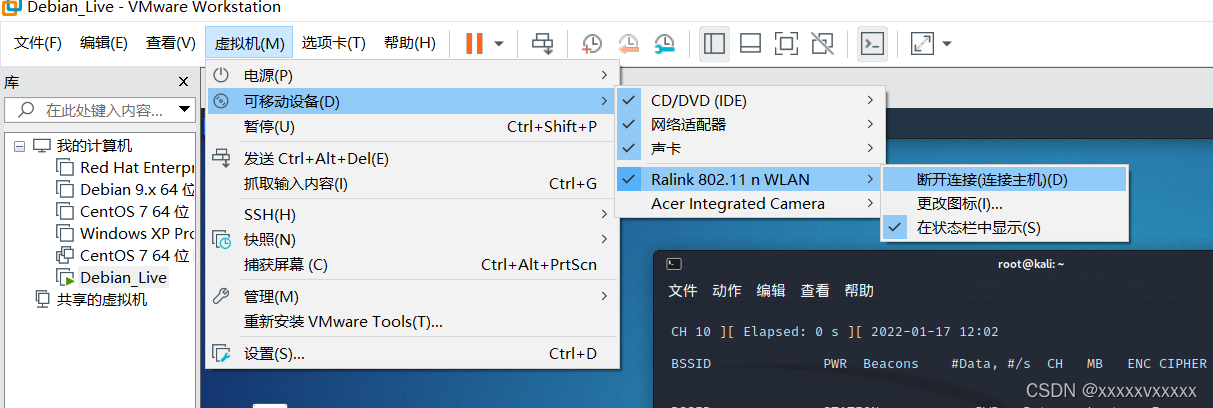
Task: Click the wrench icon beside 管理(M)
Action: [x=222, y=296]
